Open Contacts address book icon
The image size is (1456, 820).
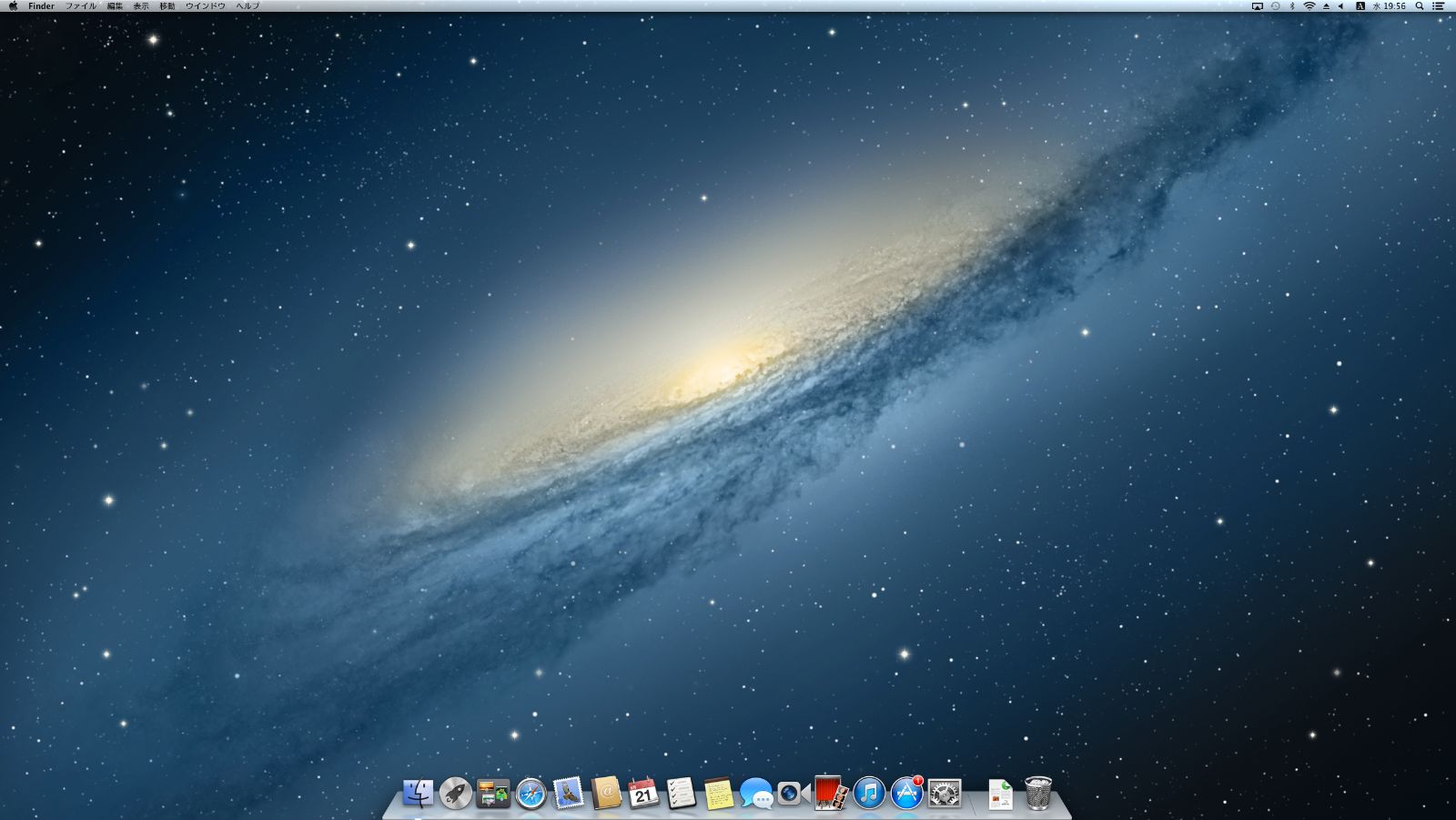[606, 793]
